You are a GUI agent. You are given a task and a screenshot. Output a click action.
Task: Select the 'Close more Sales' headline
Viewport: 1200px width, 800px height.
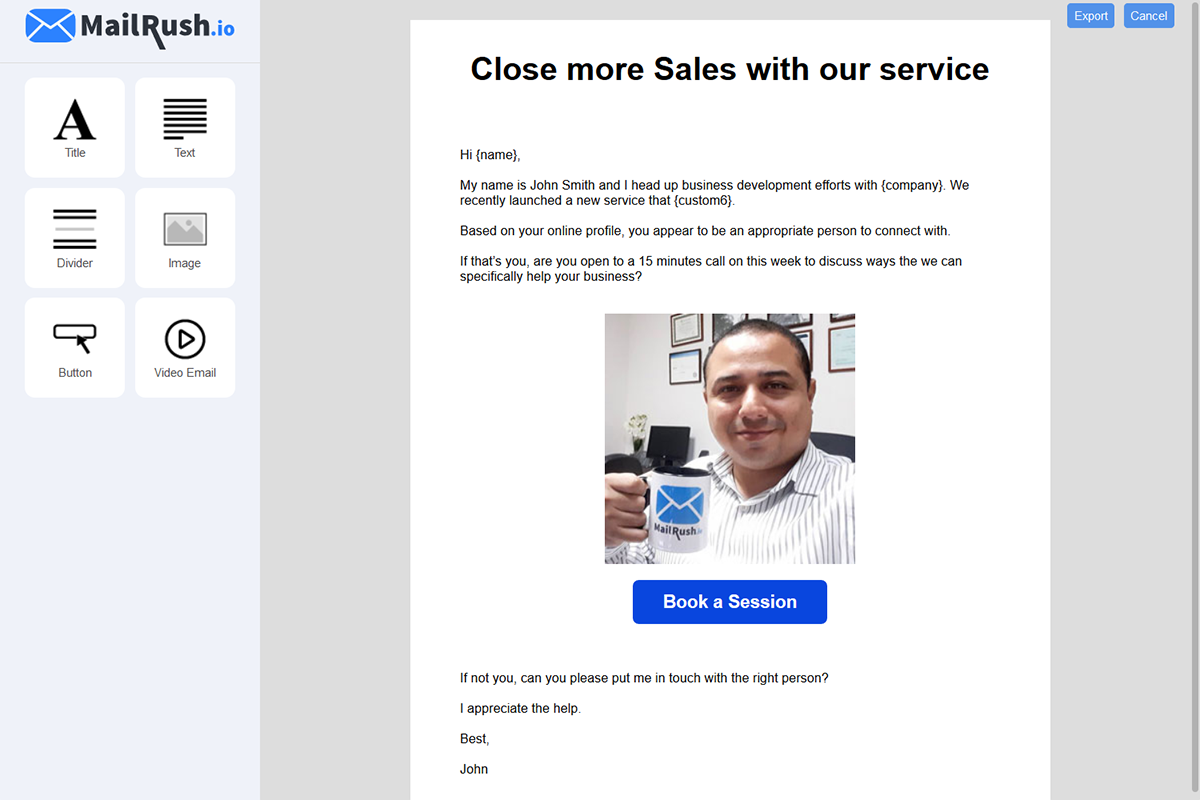tap(730, 69)
